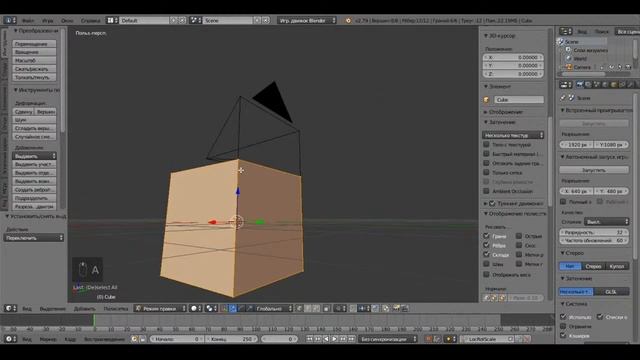Click the LocRotScale keying set field

point(488,339)
